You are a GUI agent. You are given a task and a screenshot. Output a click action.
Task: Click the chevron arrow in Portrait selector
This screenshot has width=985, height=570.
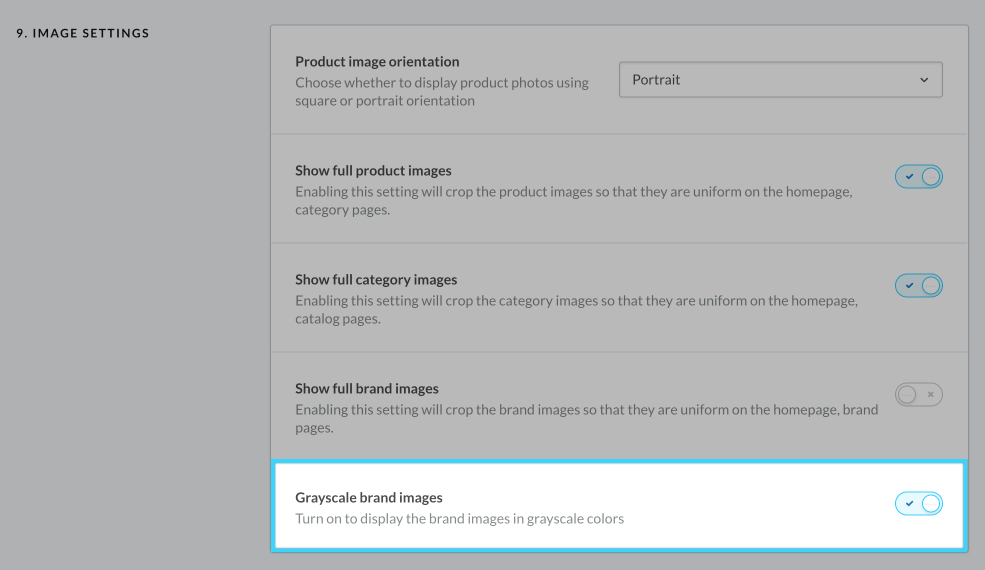click(x=923, y=80)
